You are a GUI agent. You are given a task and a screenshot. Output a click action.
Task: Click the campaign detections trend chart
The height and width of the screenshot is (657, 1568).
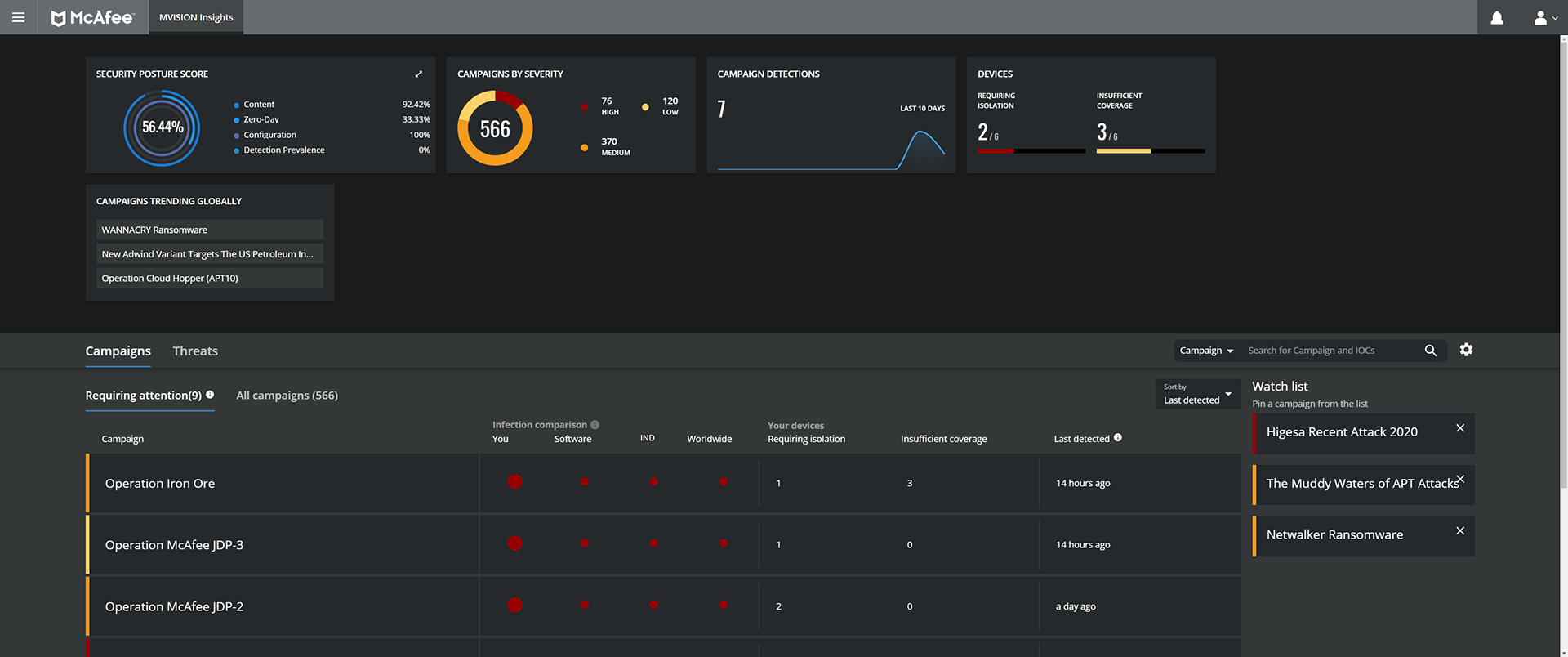(x=831, y=150)
